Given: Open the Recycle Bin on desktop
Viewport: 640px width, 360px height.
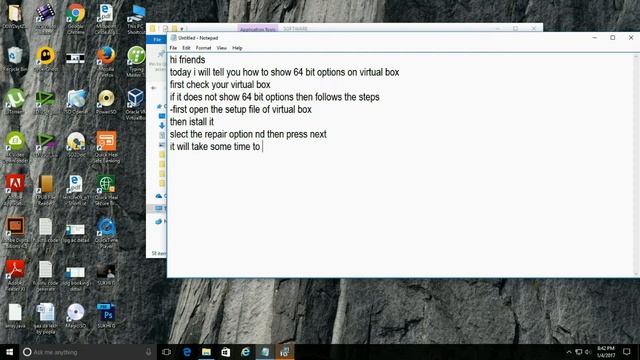Looking at the screenshot, I should [15, 59].
